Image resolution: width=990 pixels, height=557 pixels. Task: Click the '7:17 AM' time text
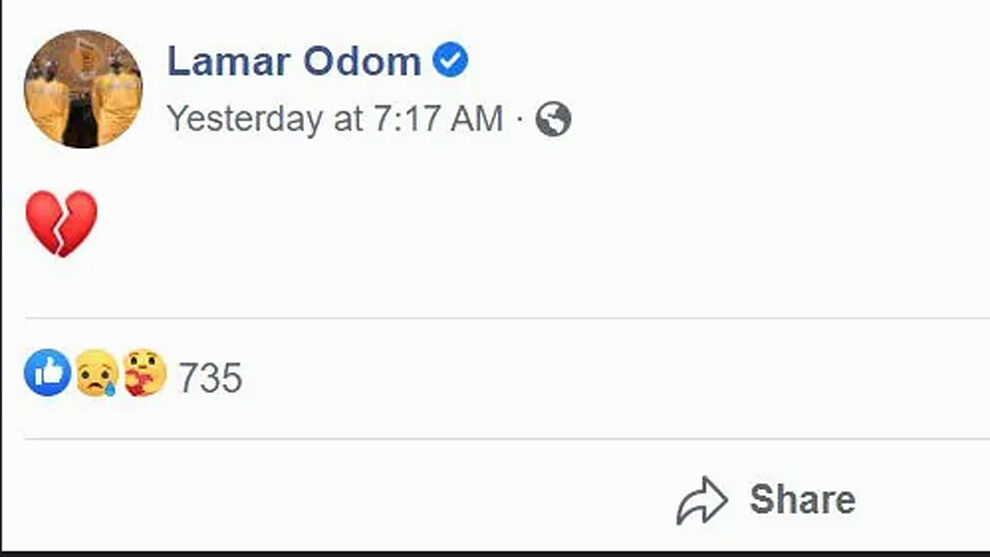point(436,120)
